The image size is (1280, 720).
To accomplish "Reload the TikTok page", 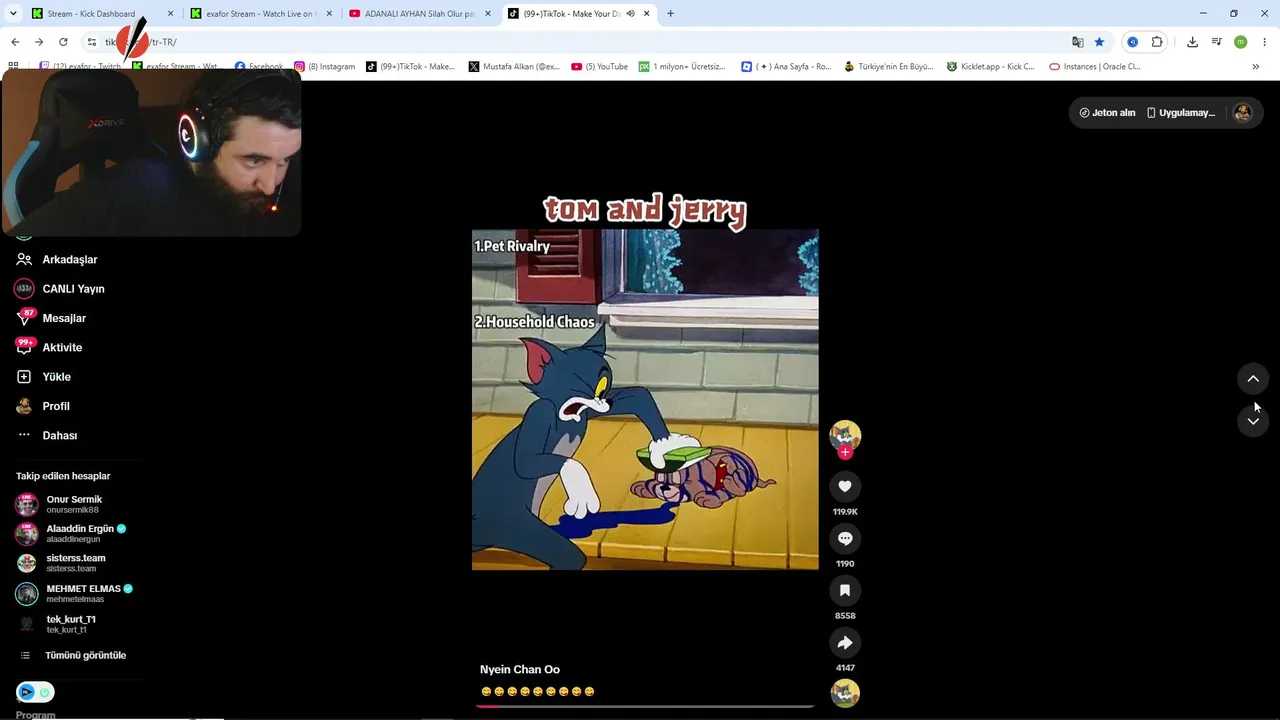I will point(63,42).
